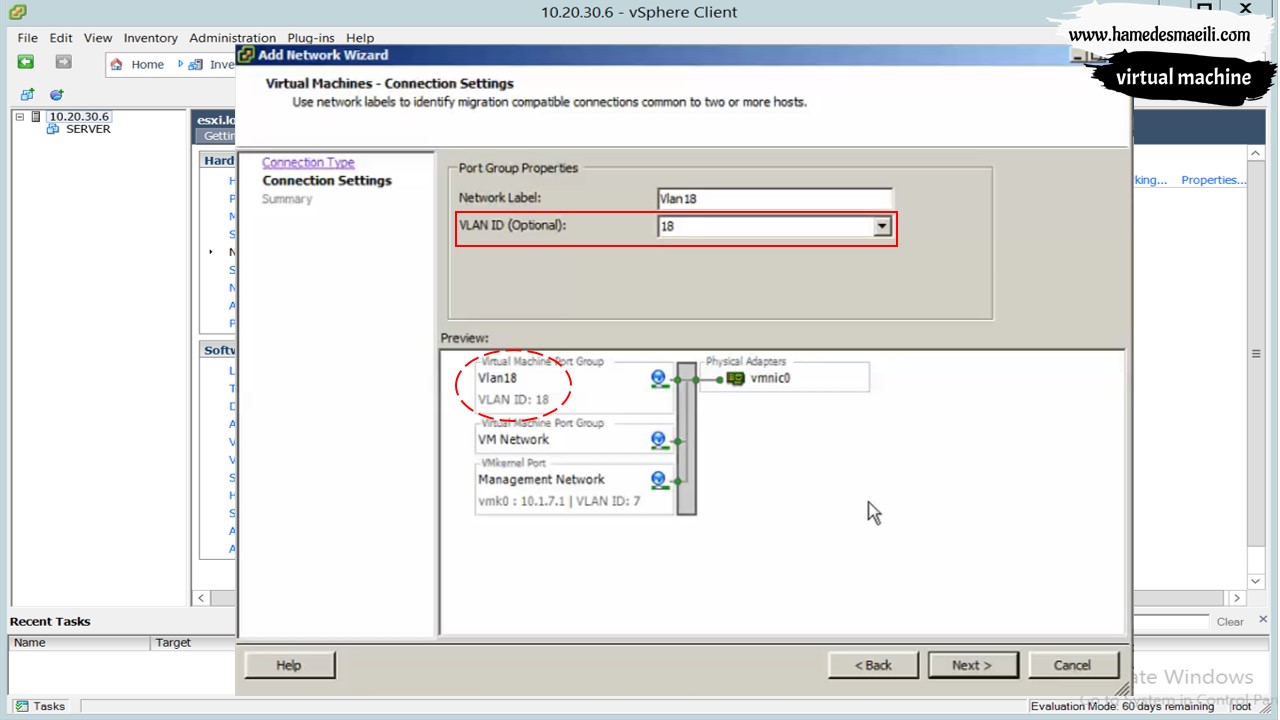Click the Name column header in tasks
The image size is (1280, 720).
tap(79, 643)
